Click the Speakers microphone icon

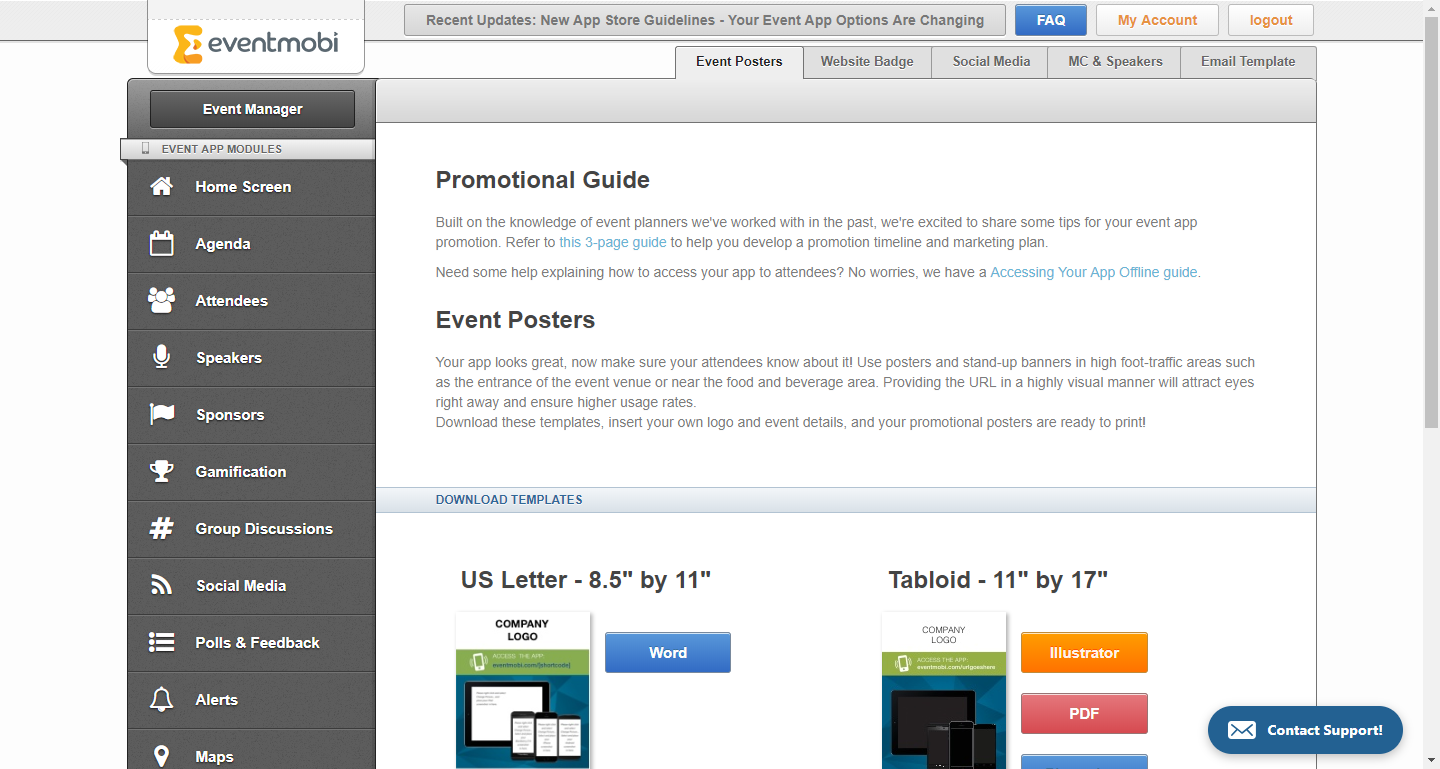[x=161, y=358]
